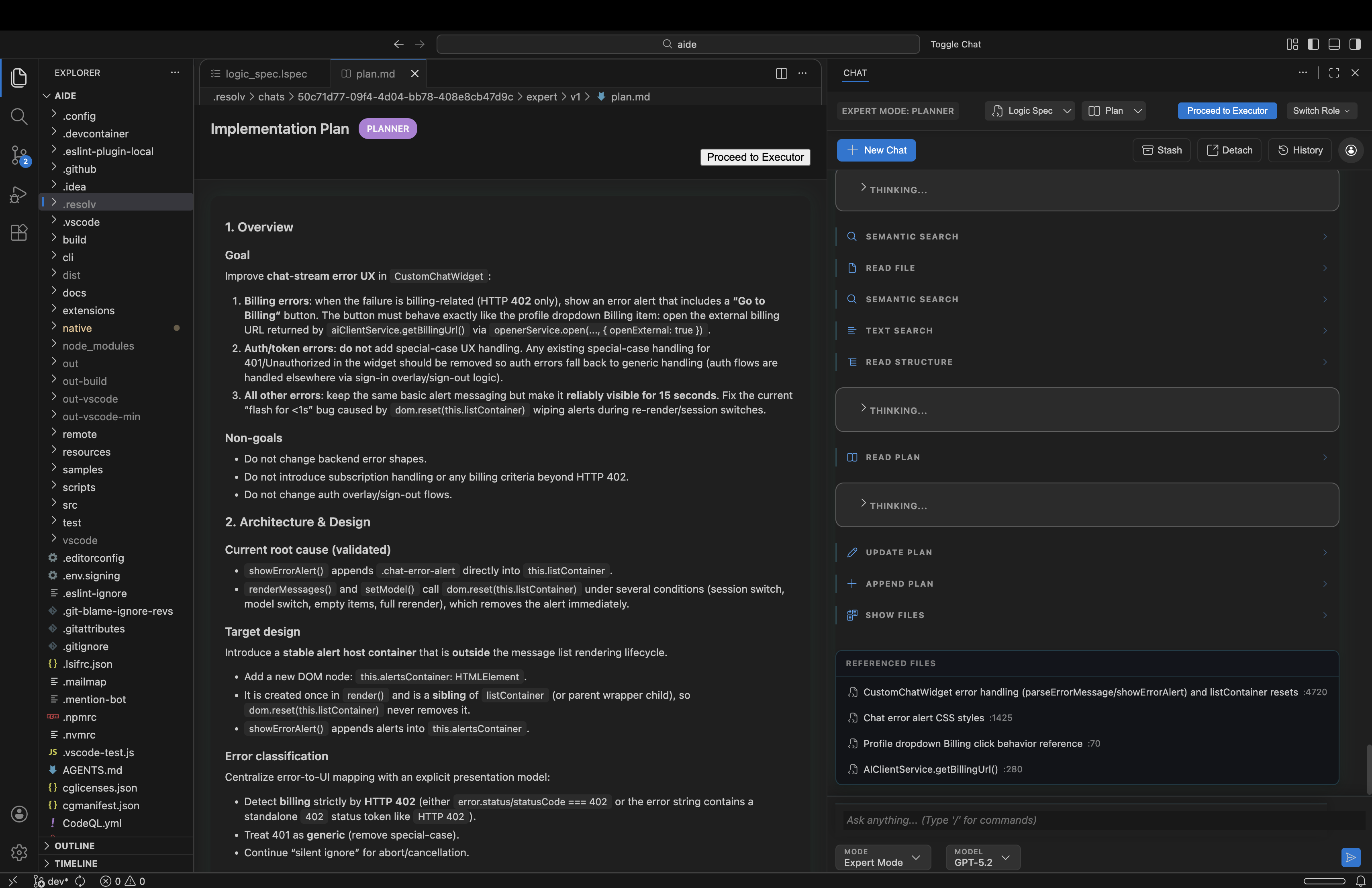Open Source Control view with badge
This screenshot has width=1372, height=888.
click(x=19, y=155)
